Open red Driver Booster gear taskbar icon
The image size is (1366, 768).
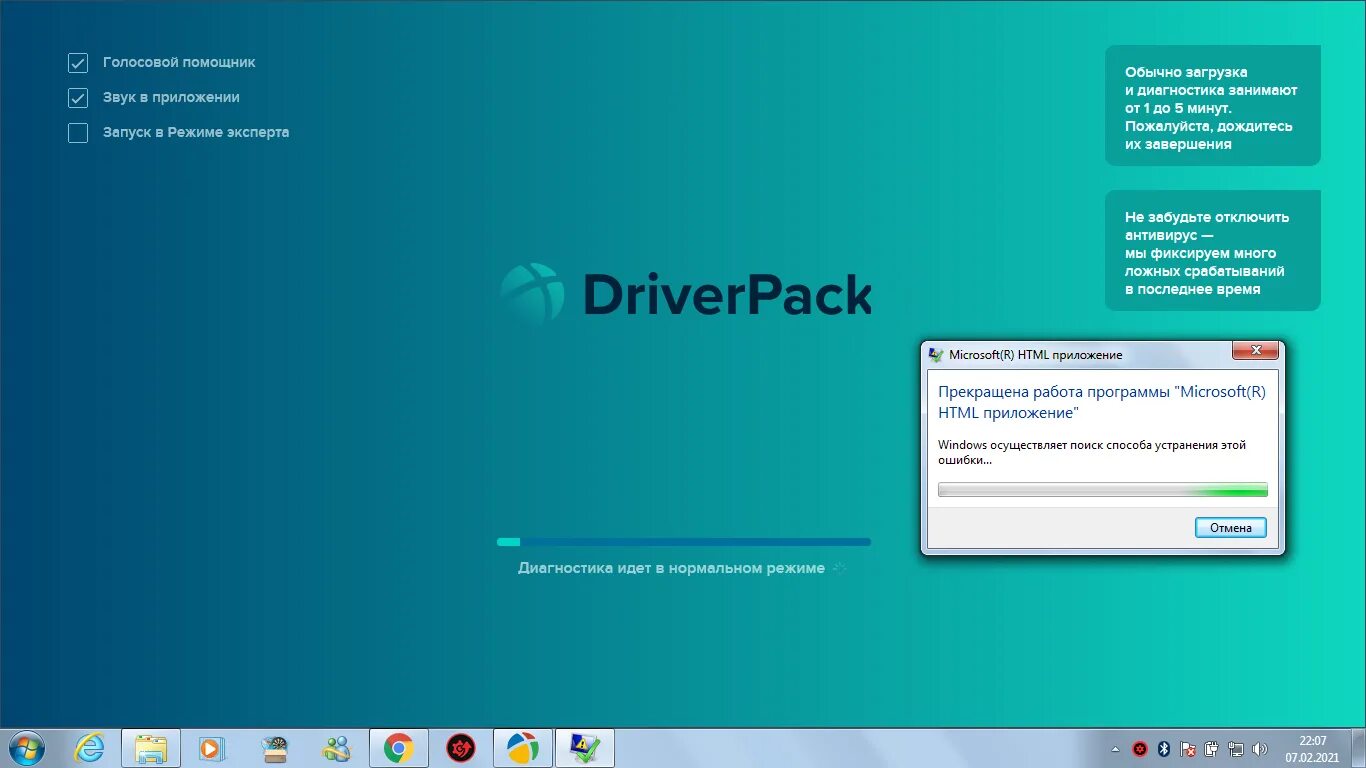460,748
